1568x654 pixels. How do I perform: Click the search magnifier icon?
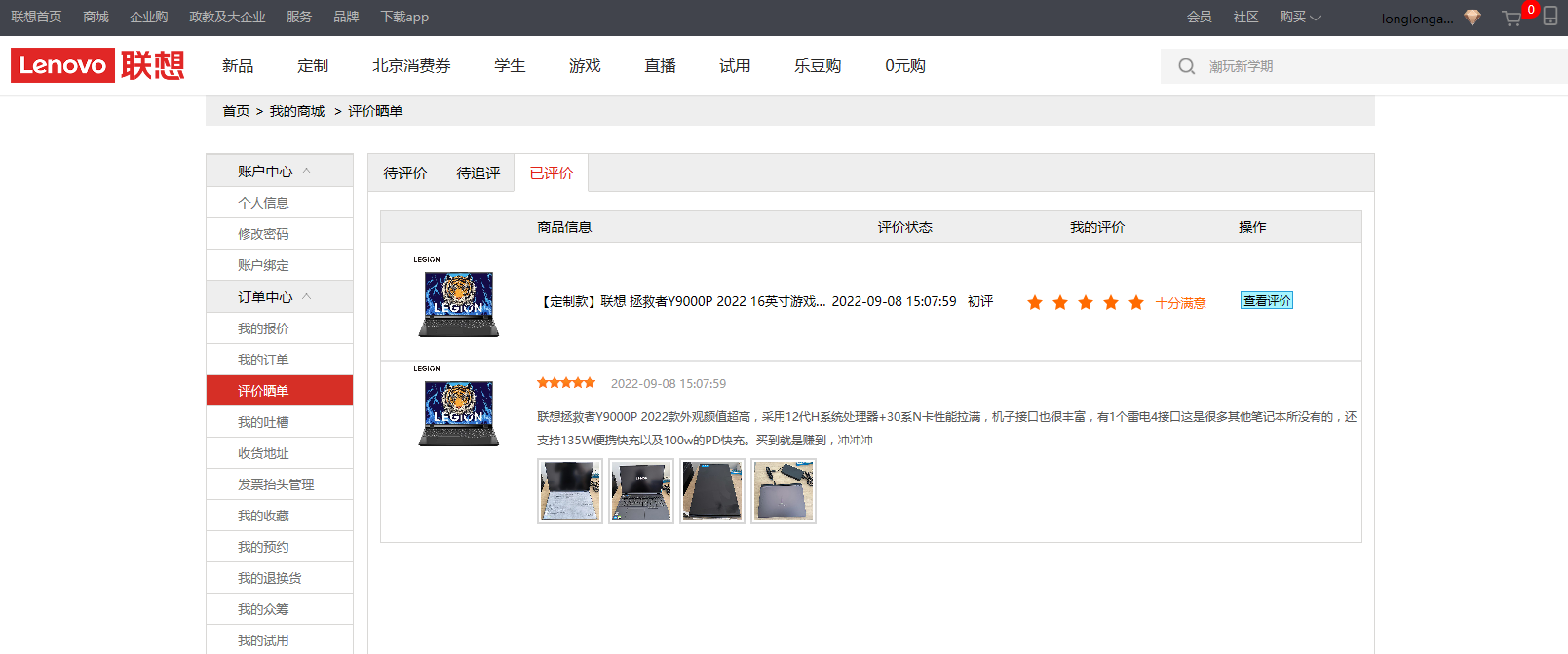(1186, 66)
